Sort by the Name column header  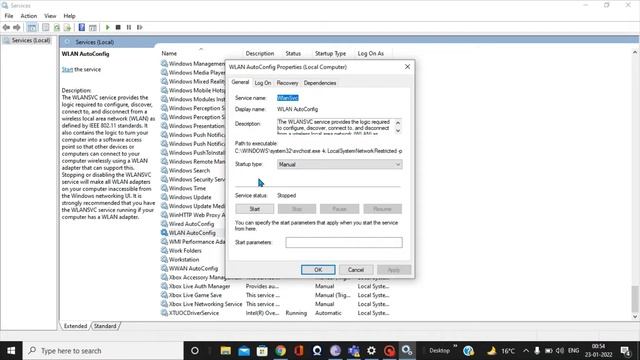169,53
